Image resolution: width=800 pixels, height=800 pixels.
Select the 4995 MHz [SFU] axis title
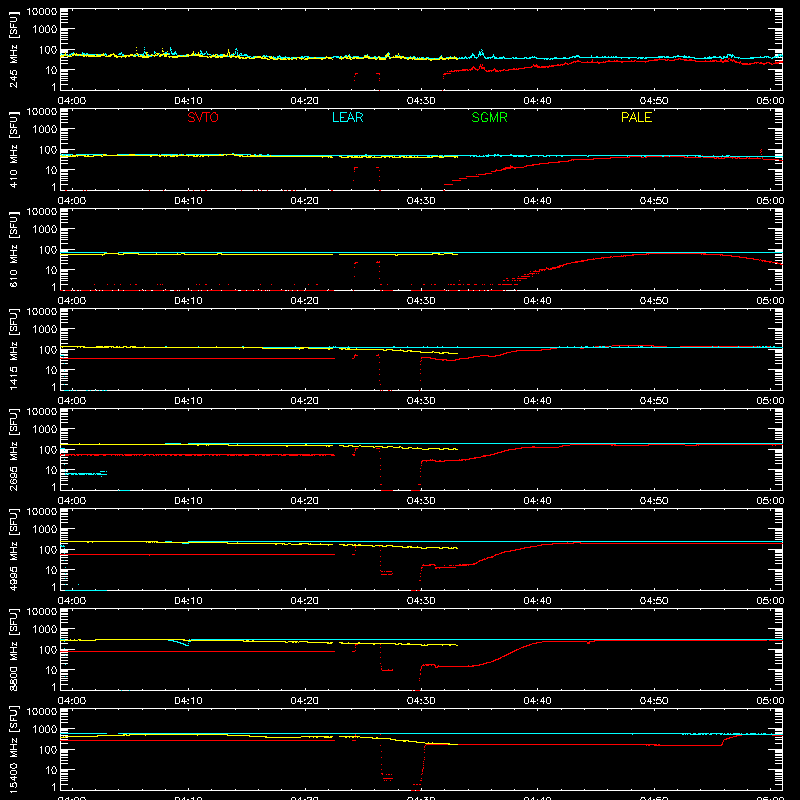tap(14, 549)
